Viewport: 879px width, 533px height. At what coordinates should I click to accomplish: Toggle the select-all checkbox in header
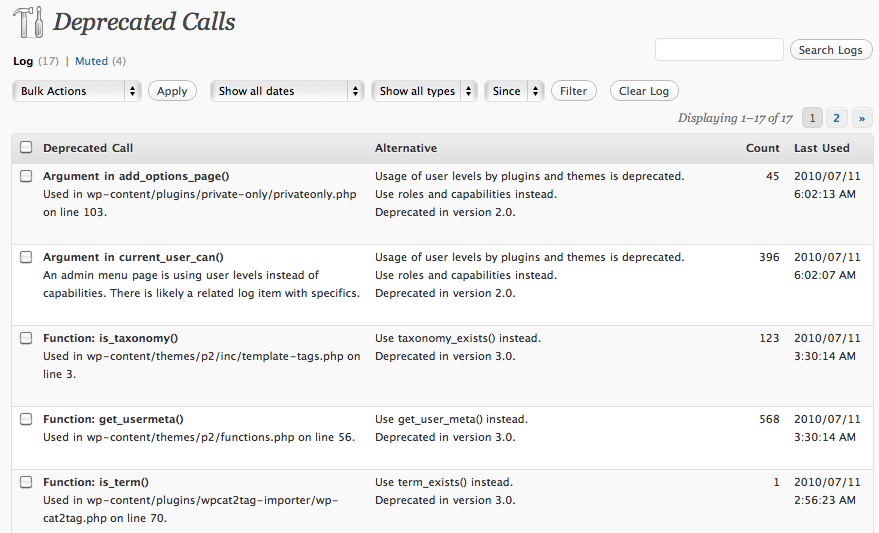click(26, 148)
